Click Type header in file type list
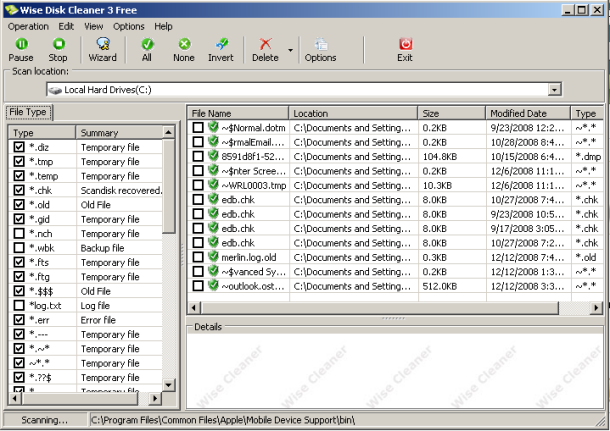This screenshot has height=431, width=610. point(42,133)
